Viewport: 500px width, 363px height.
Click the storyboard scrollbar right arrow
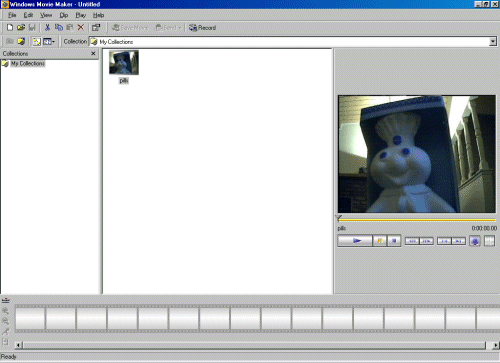click(x=496, y=345)
